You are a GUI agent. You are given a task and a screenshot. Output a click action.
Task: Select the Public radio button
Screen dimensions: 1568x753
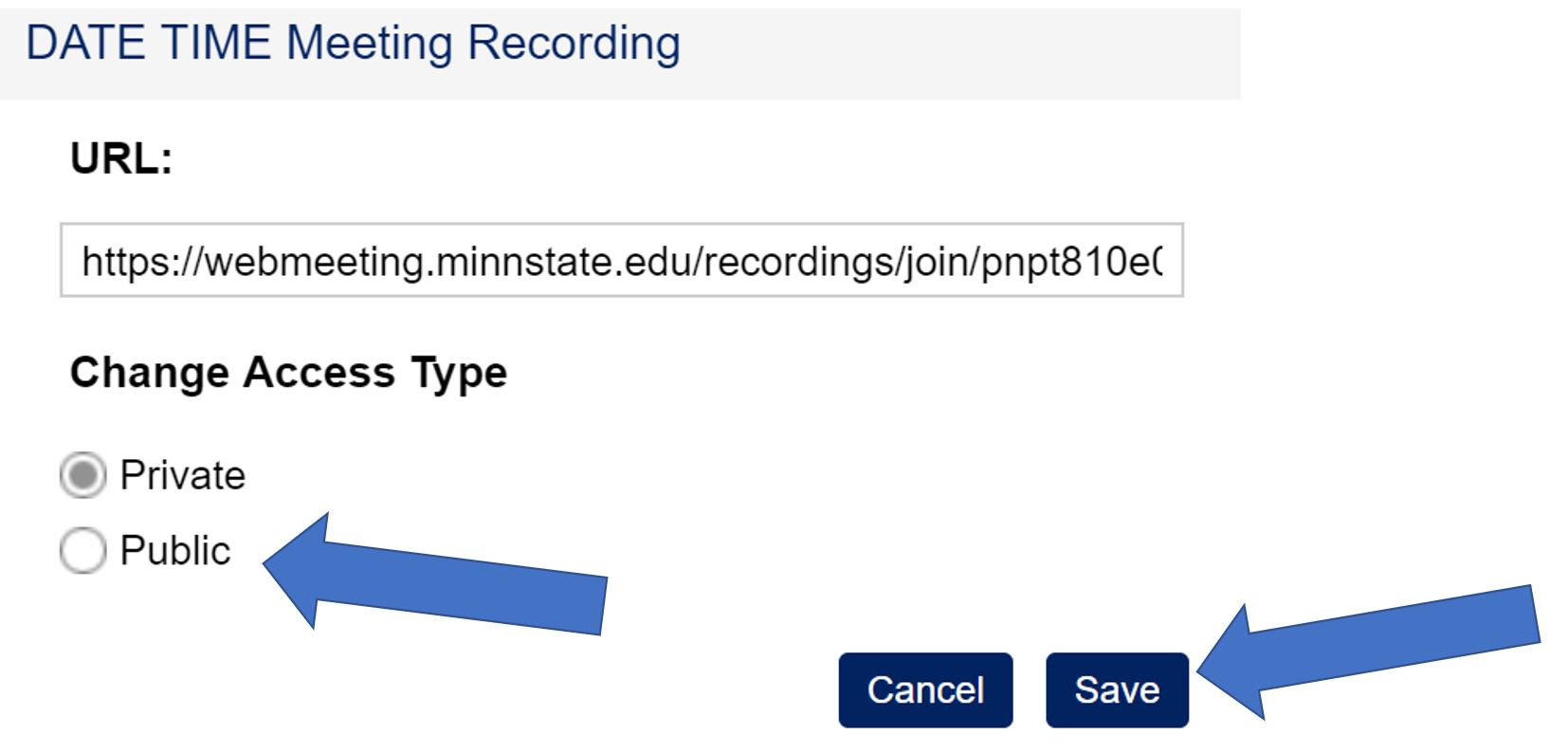point(82,551)
